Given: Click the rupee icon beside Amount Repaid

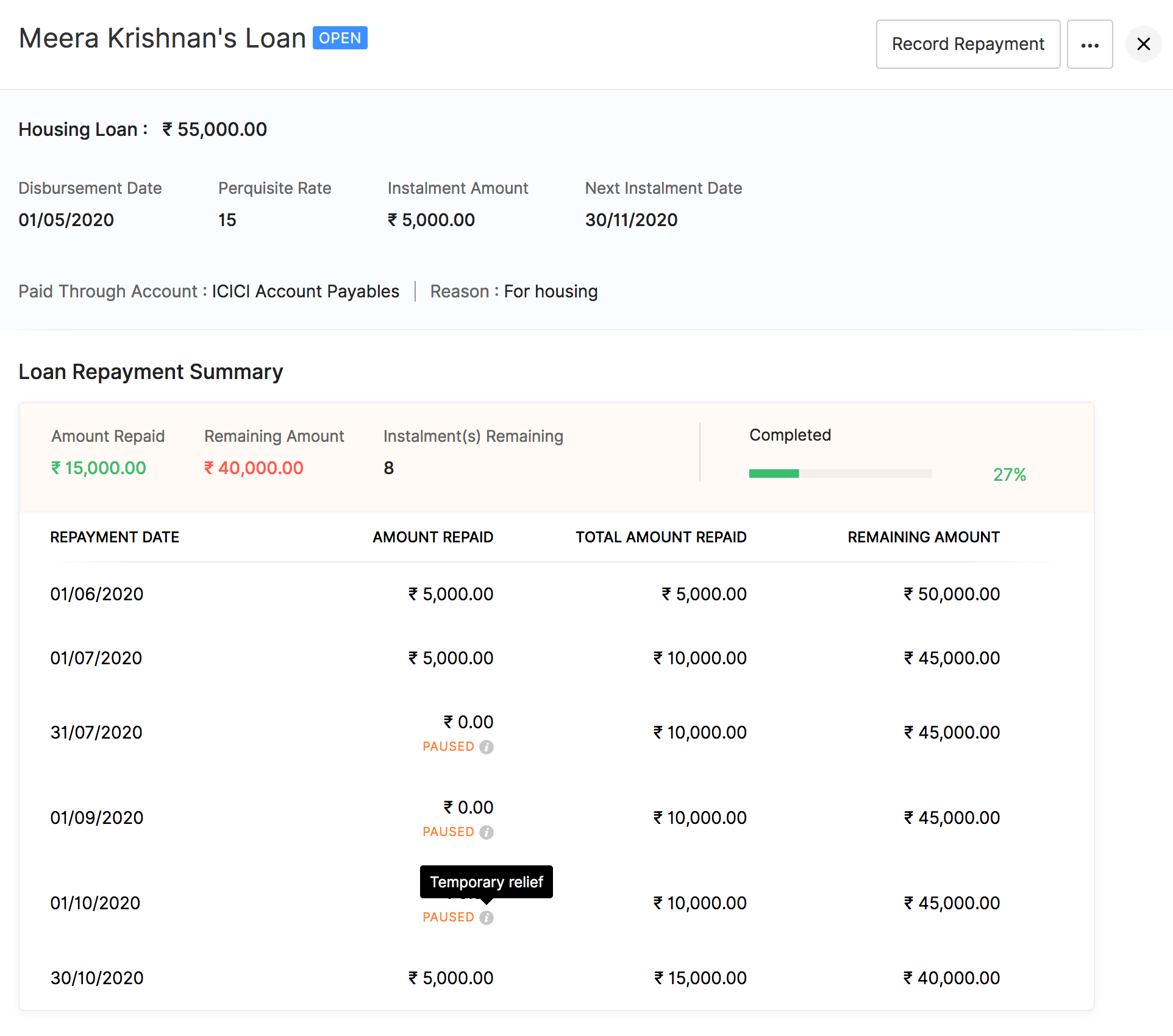Looking at the screenshot, I should (x=55, y=468).
